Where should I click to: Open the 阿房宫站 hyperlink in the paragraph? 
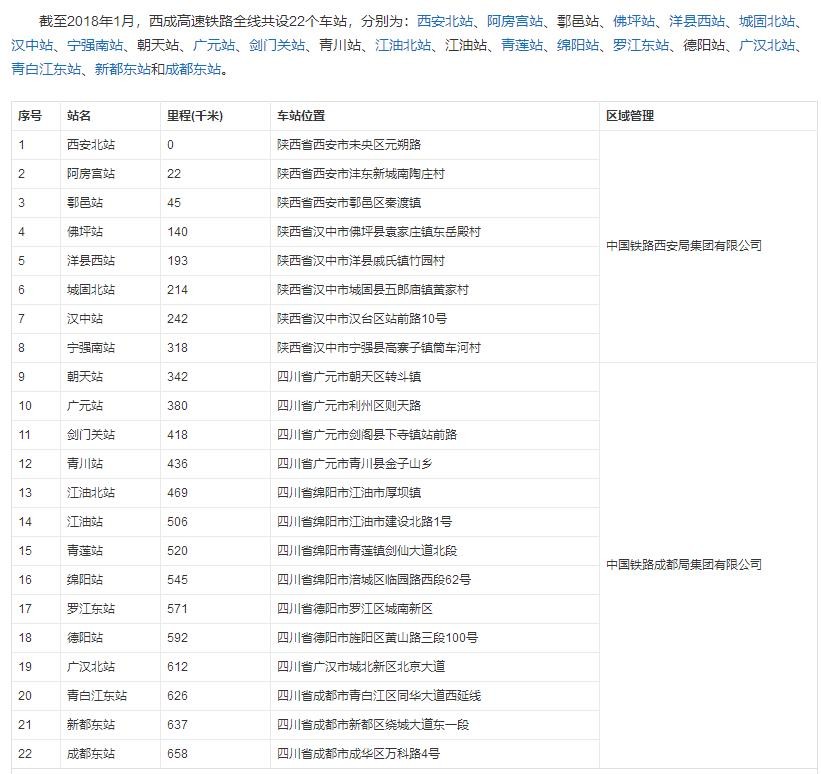pos(515,21)
